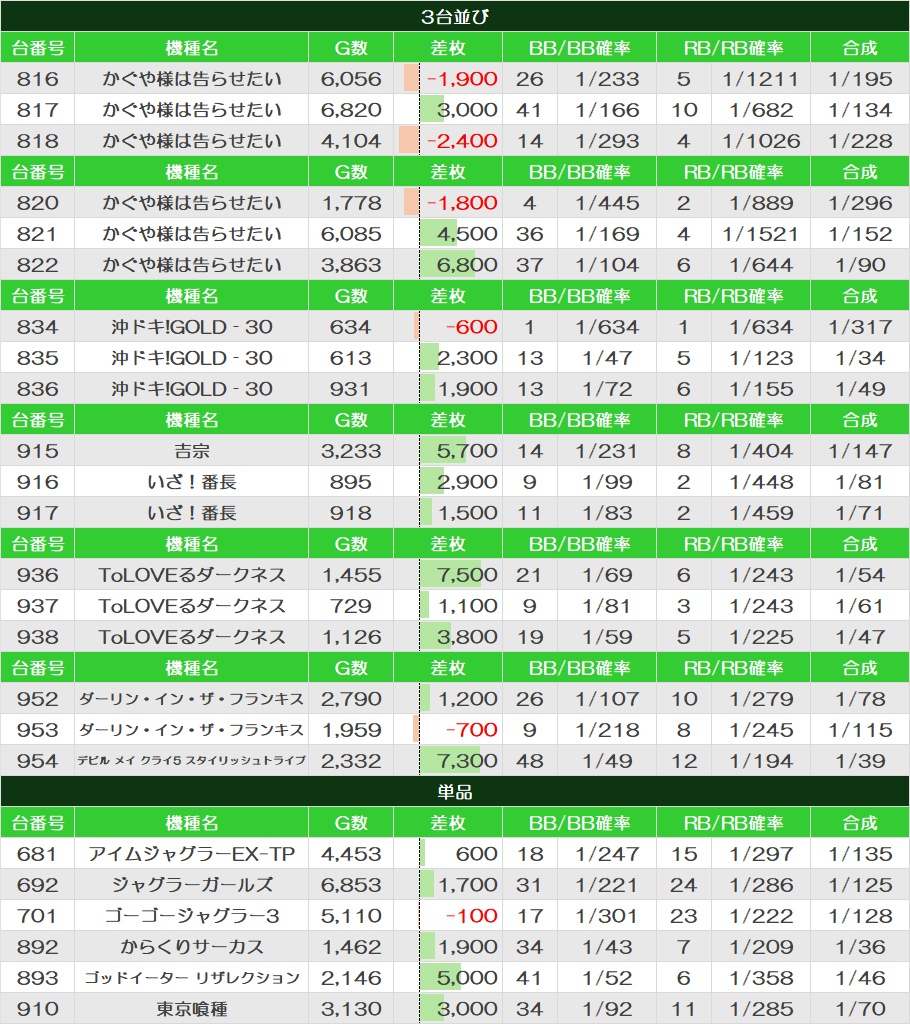Click 東京喰種 name in row 910

pos(191,1010)
